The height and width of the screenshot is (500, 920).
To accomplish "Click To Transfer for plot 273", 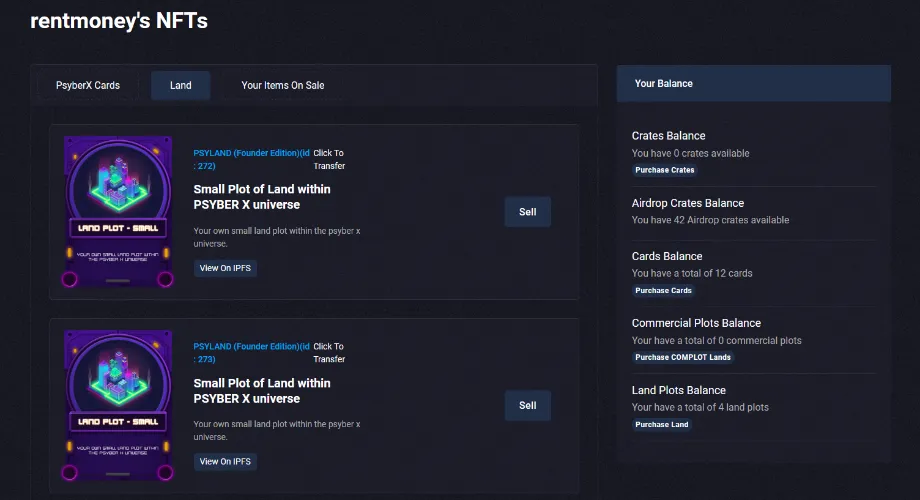I will click(329, 353).
